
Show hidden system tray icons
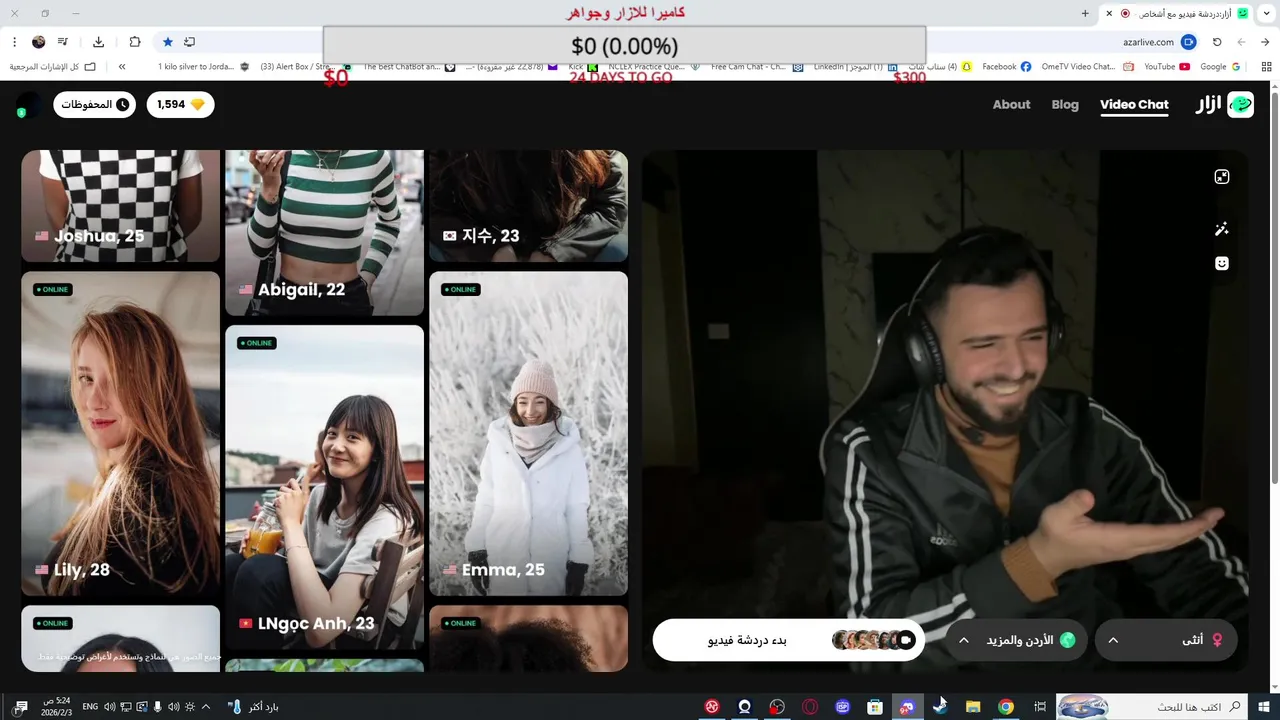(x=206, y=707)
